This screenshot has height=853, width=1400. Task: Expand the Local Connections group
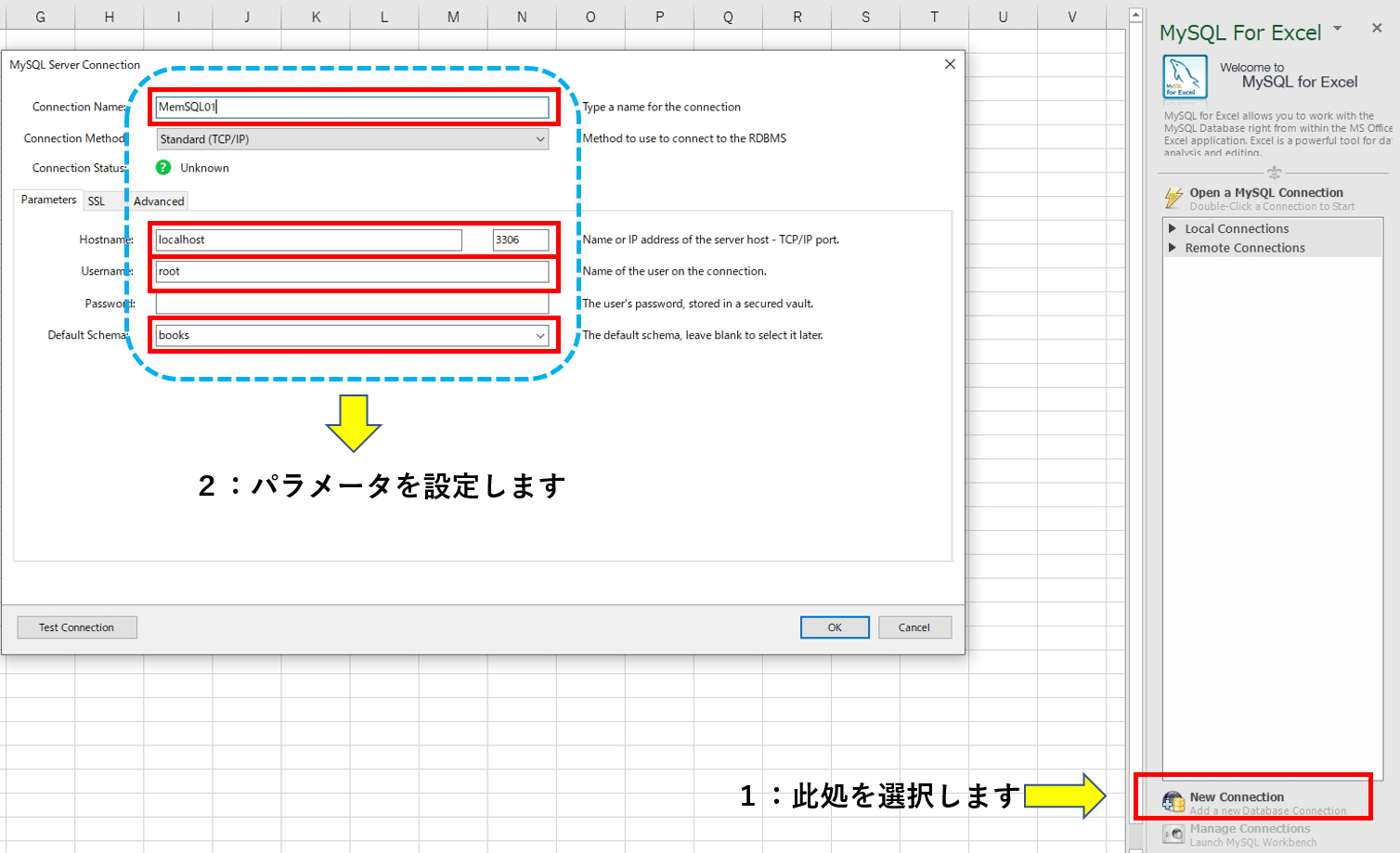tap(1173, 228)
